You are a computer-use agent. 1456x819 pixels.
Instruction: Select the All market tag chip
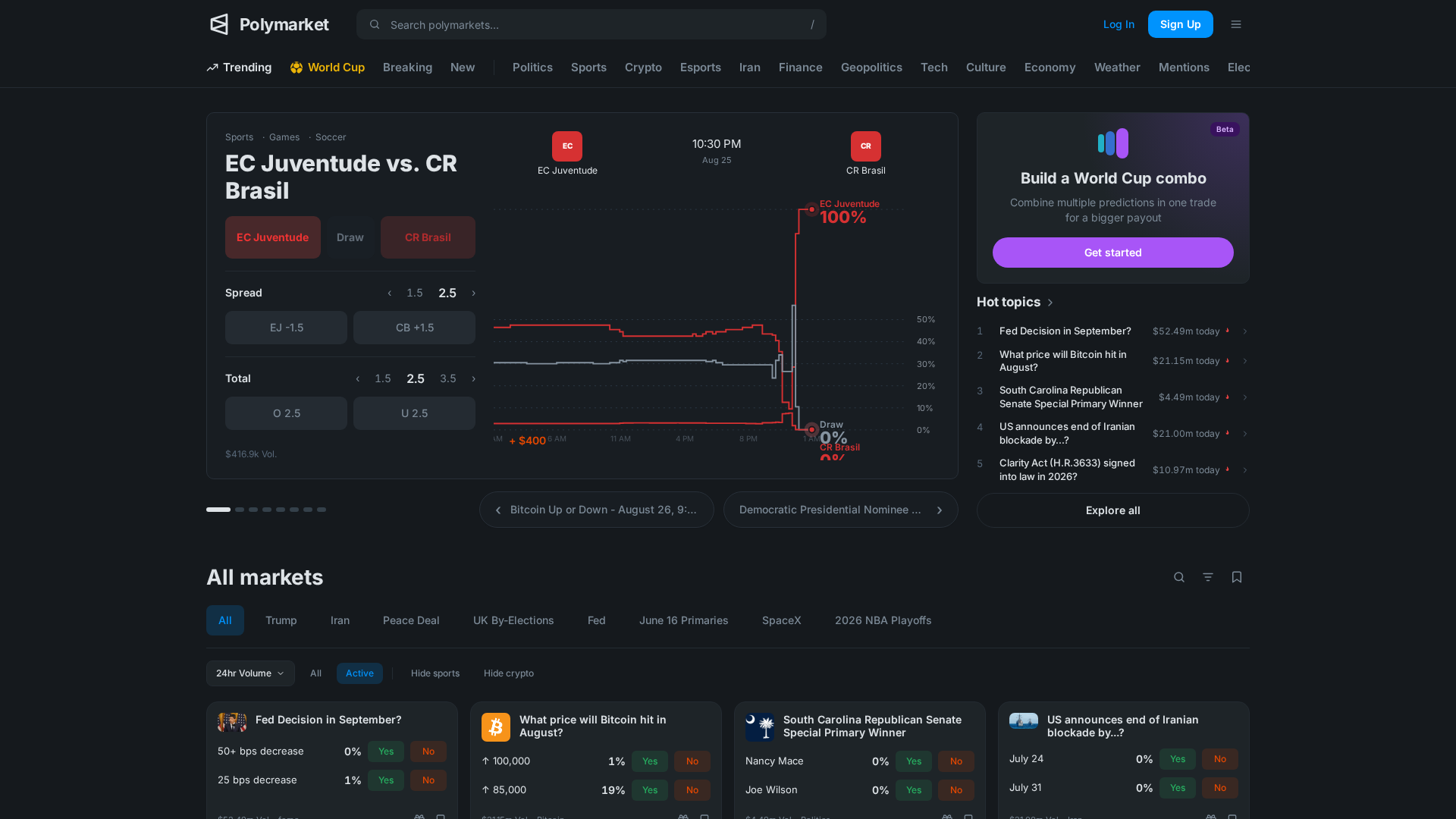[x=225, y=620]
